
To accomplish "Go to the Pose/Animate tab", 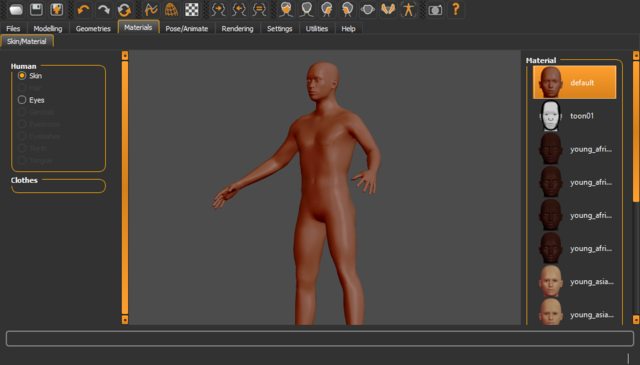I will [187, 29].
